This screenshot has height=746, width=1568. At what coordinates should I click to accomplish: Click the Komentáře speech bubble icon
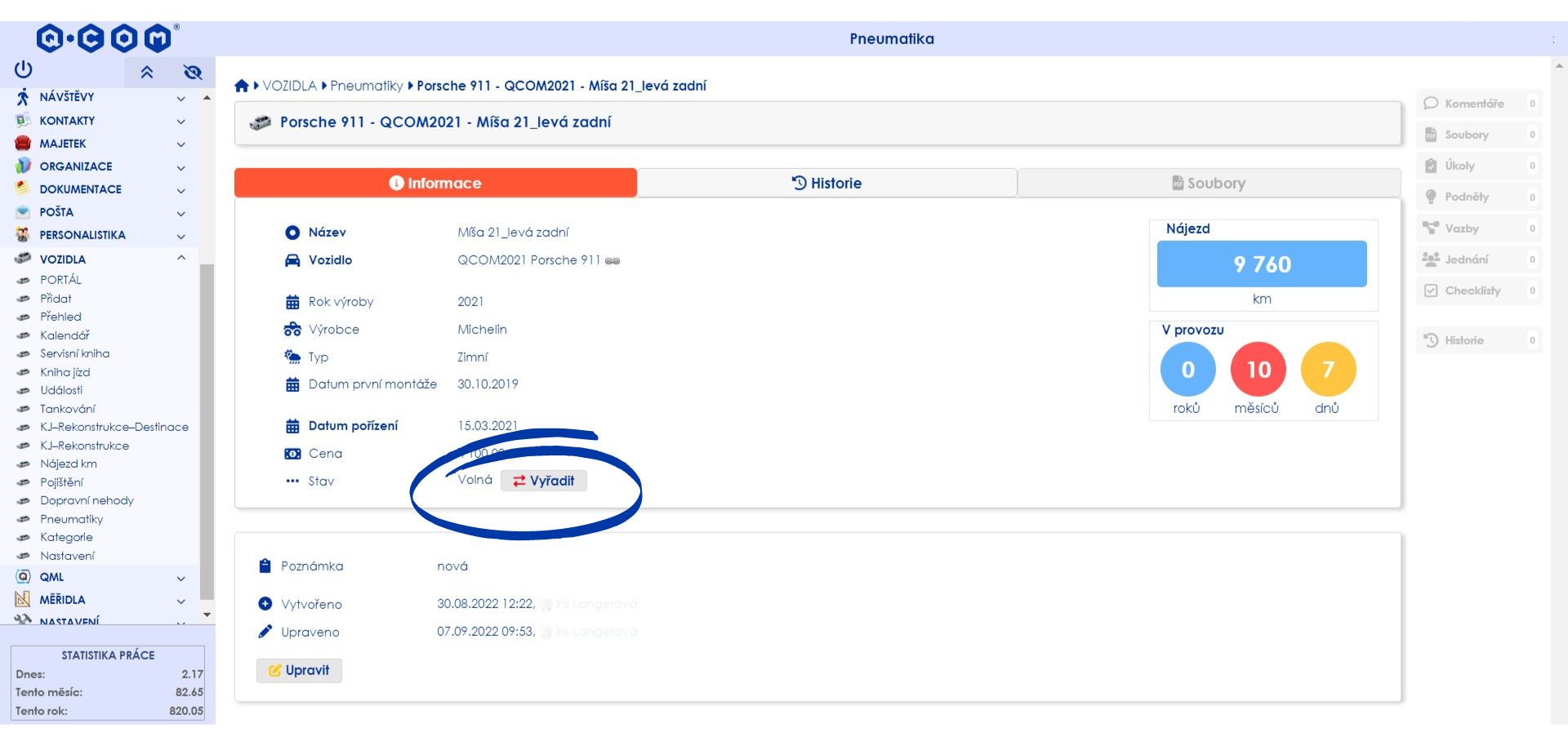(x=1431, y=104)
